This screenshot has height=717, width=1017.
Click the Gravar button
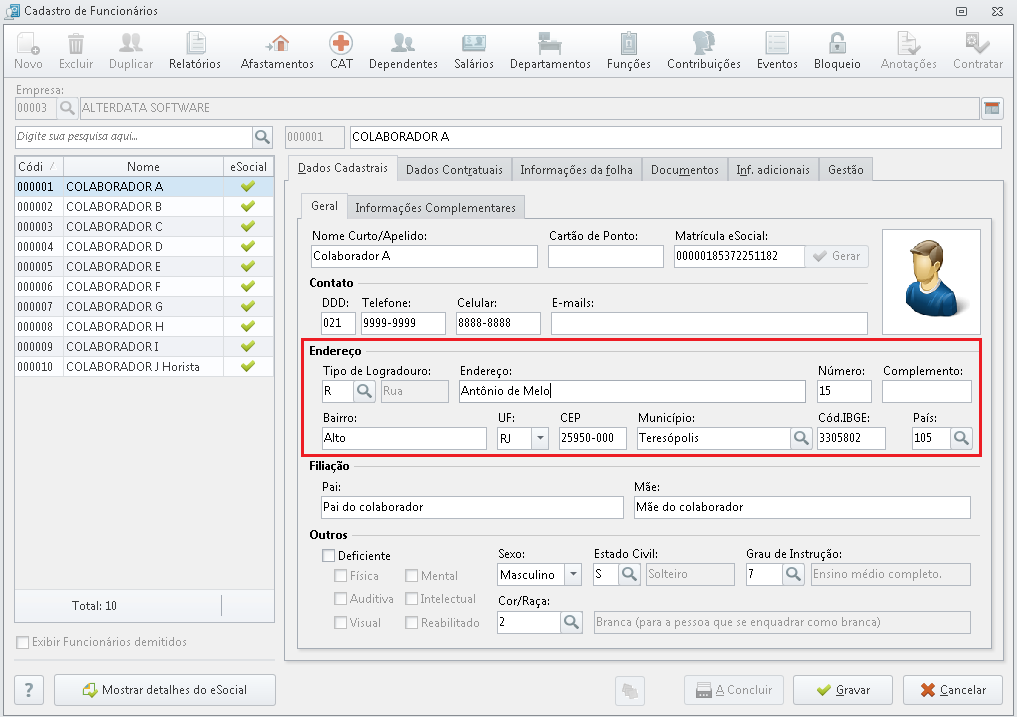coord(842,690)
